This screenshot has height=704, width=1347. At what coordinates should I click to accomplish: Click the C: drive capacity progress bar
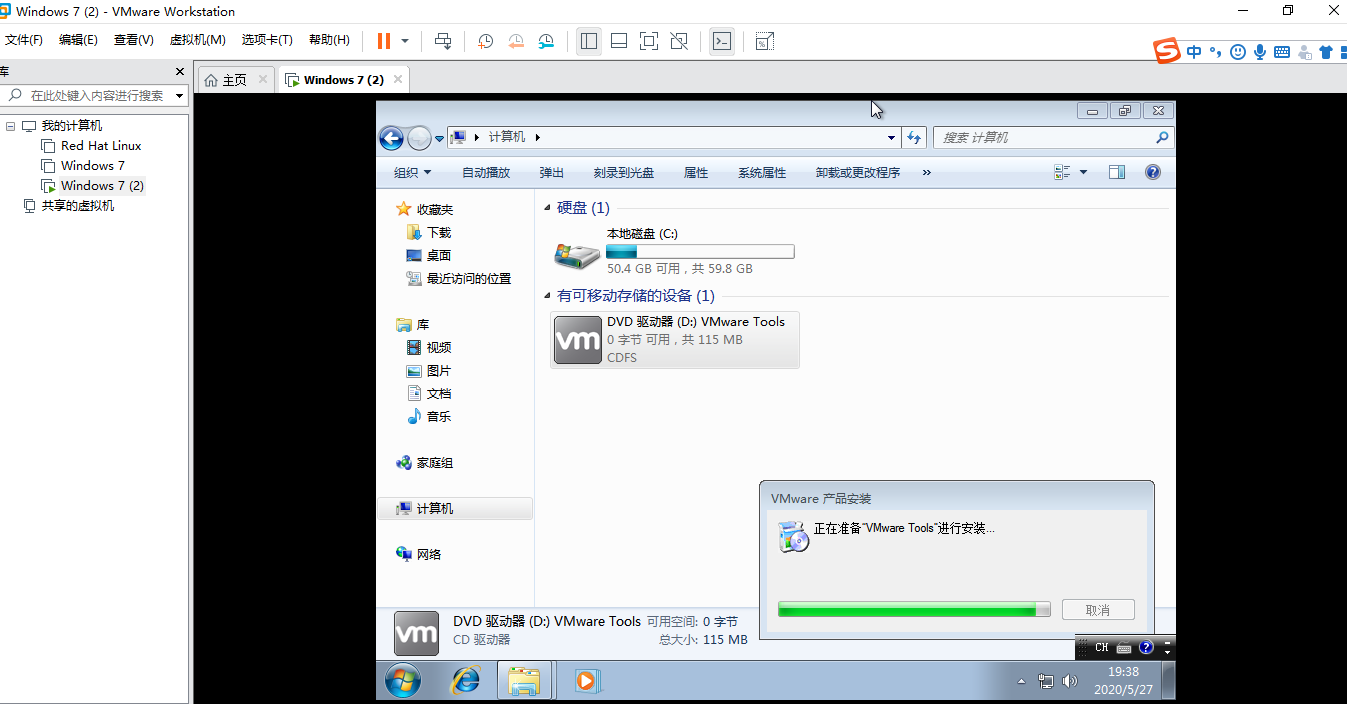point(700,251)
